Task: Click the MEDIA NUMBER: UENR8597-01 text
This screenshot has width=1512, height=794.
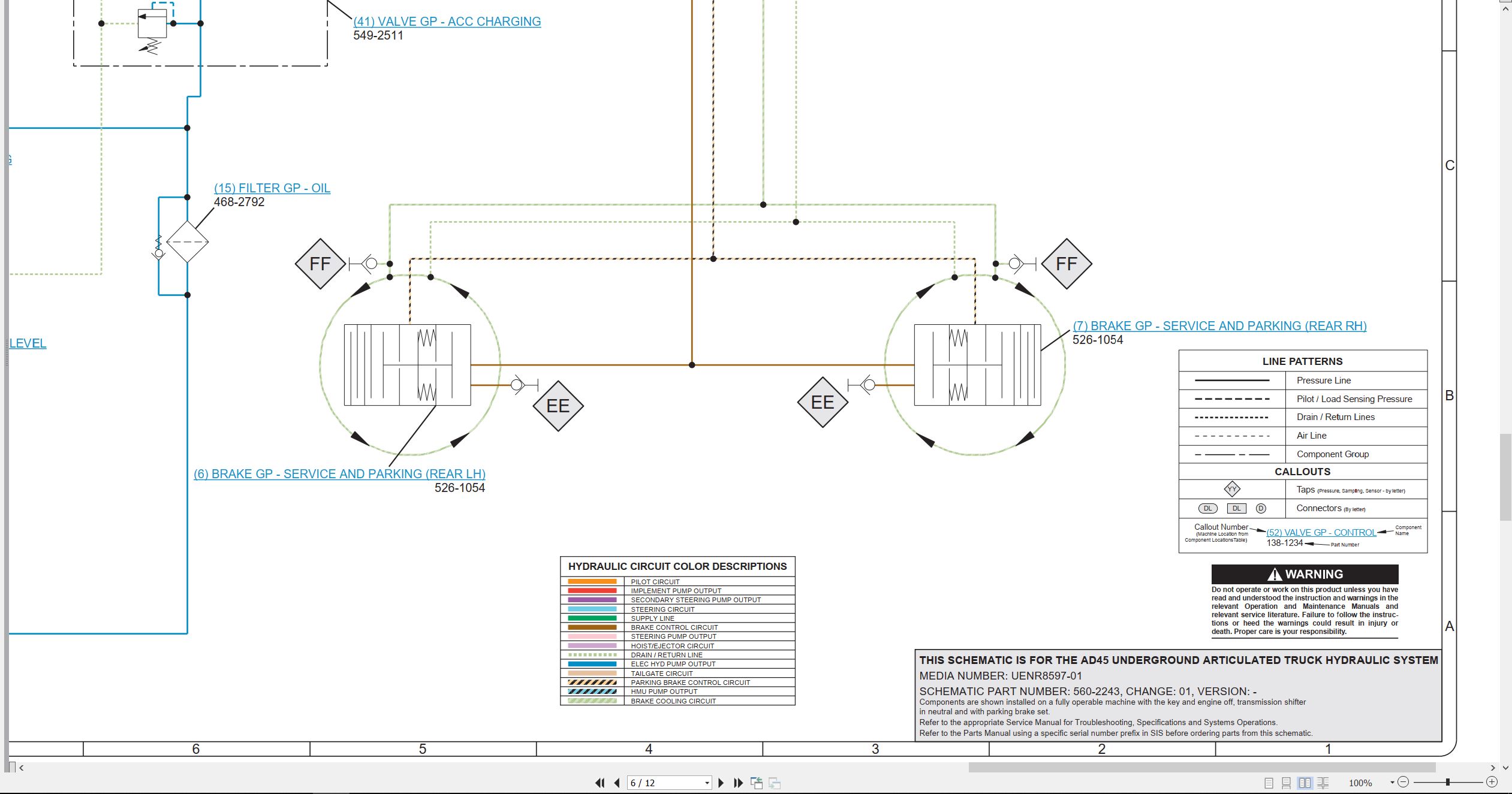Action: 1001,676
